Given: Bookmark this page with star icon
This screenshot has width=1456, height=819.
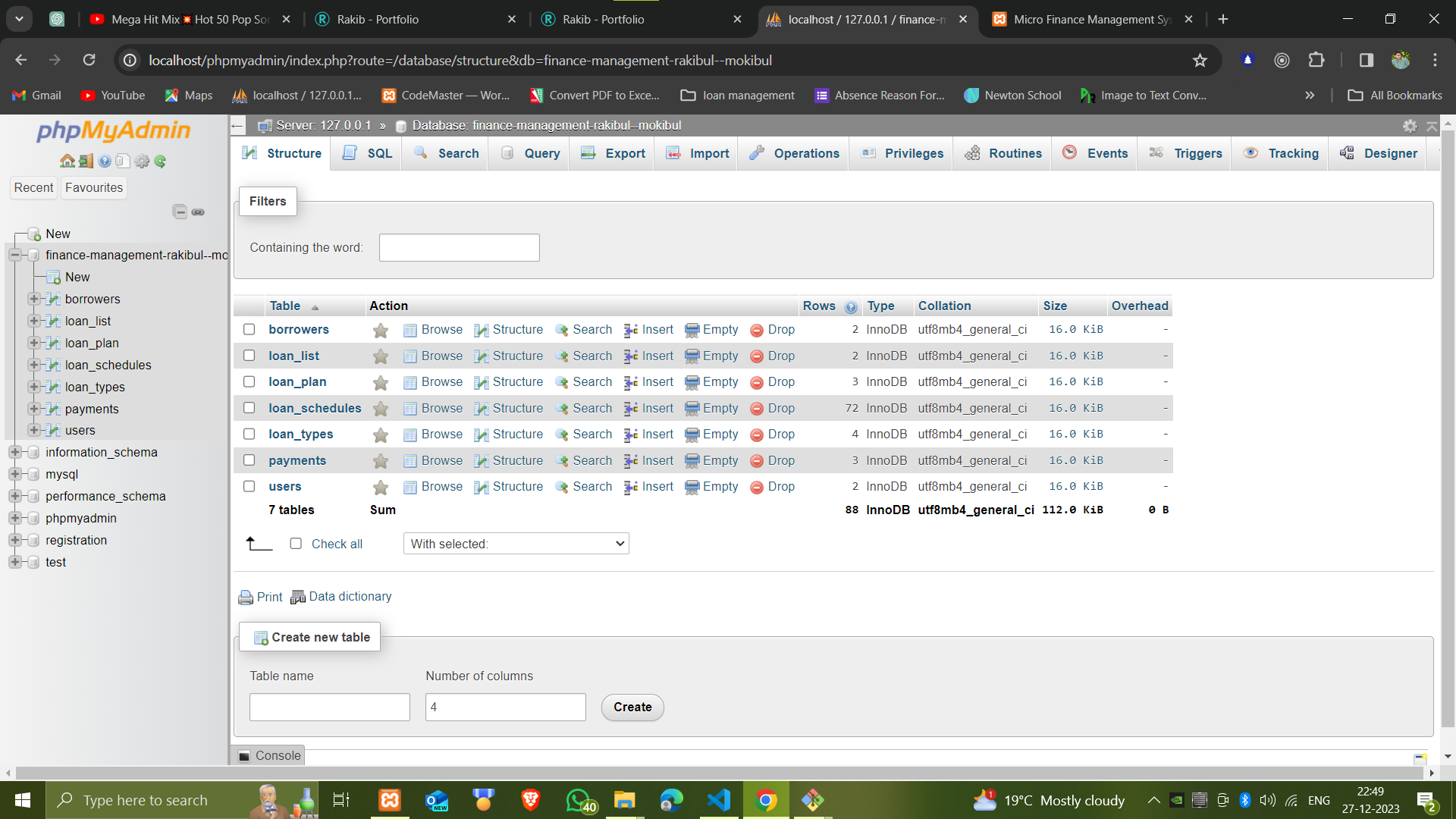Looking at the screenshot, I should (1200, 60).
